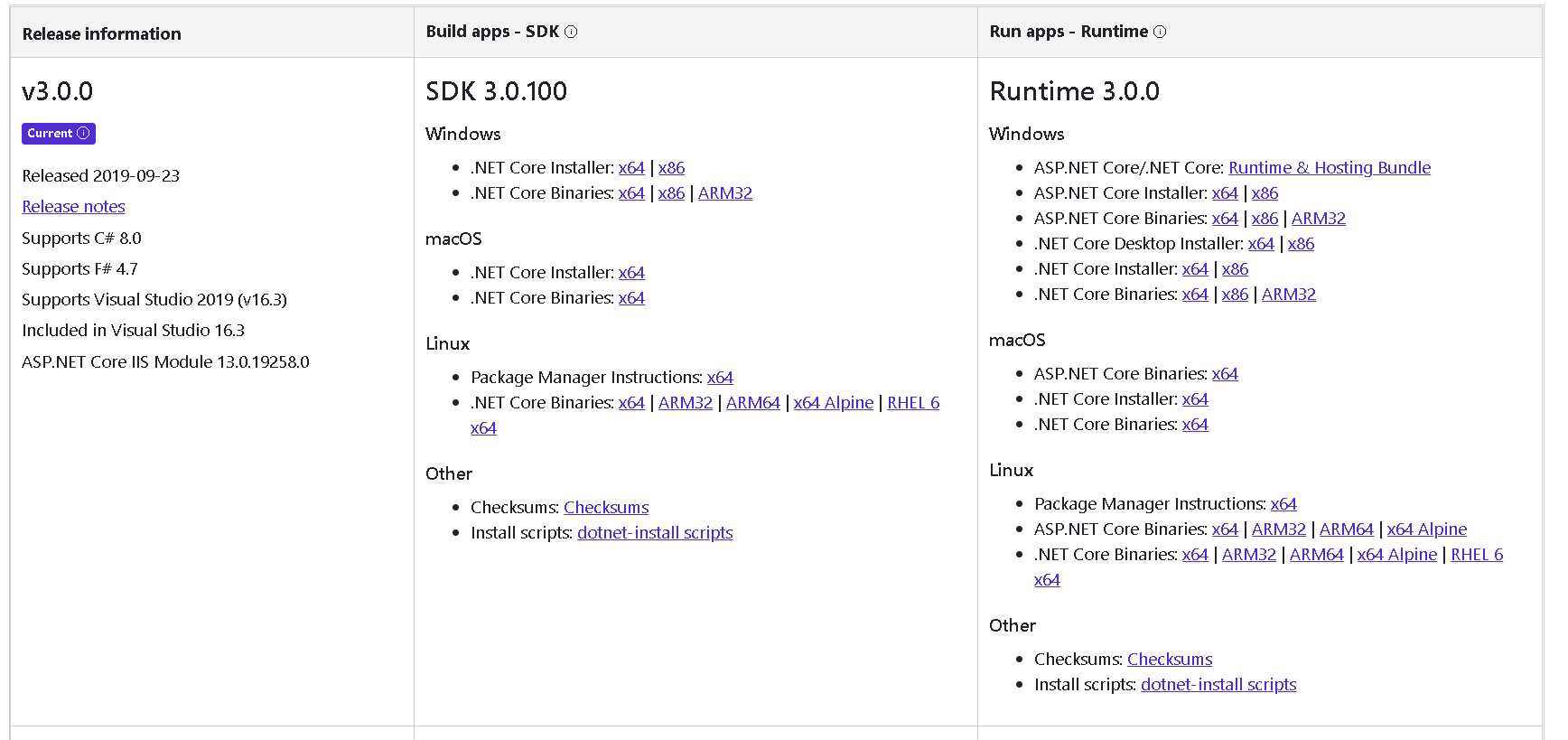The height and width of the screenshot is (740, 1568).
Task: Download SDK Windows .NET Core Binaries x86
Action: (x=671, y=192)
